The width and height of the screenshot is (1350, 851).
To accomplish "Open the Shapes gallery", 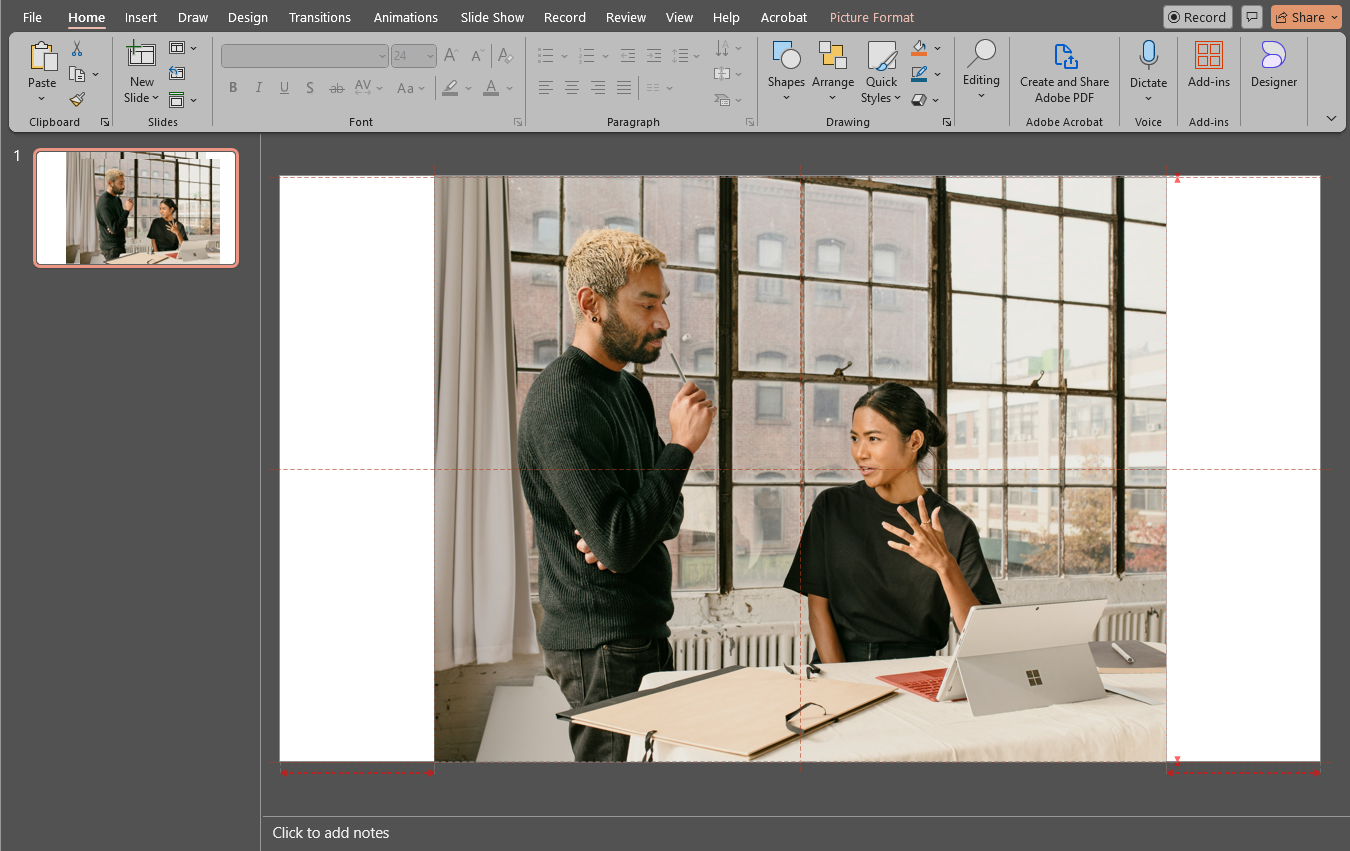I will pyautogui.click(x=786, y=71).
